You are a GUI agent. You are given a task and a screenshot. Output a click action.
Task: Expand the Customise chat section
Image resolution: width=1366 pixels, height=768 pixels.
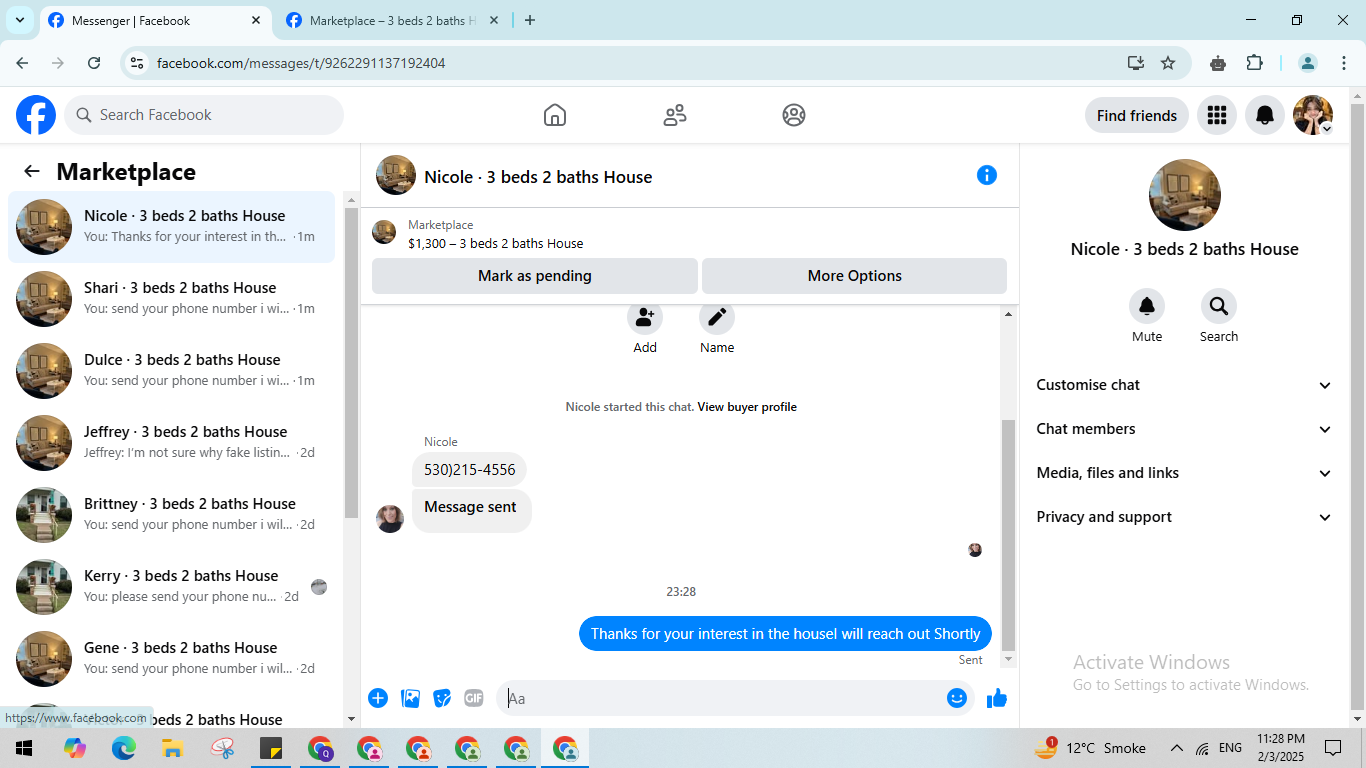1184,385
